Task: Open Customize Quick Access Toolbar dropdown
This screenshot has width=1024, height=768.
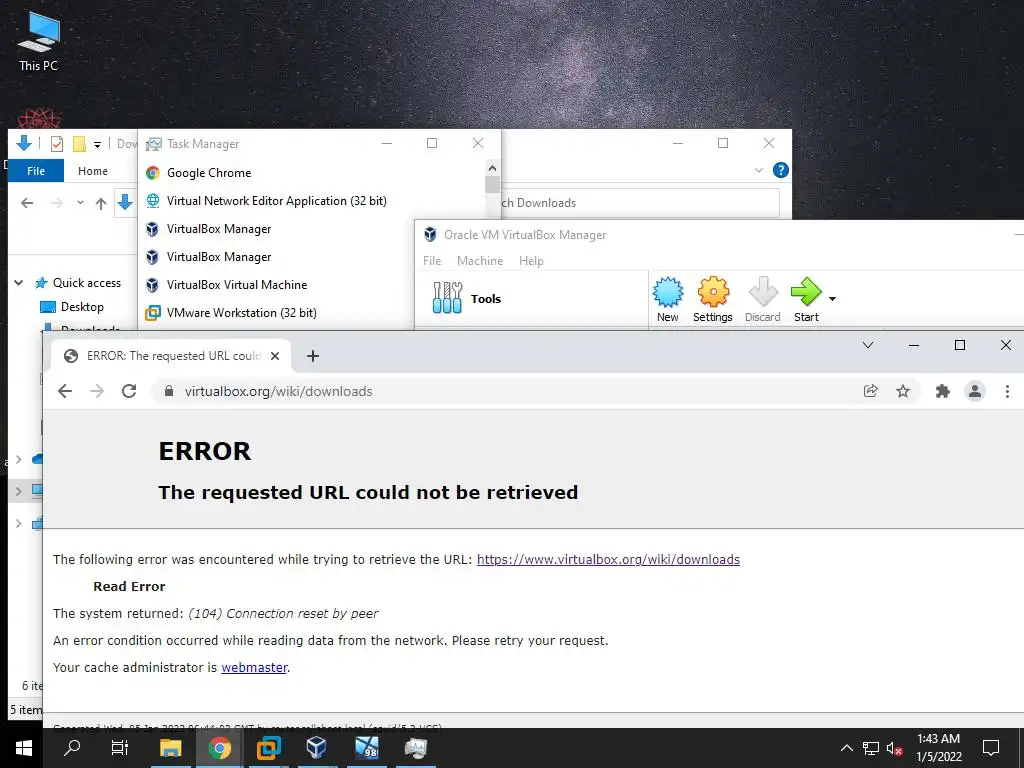Action: tap(97, 144)
